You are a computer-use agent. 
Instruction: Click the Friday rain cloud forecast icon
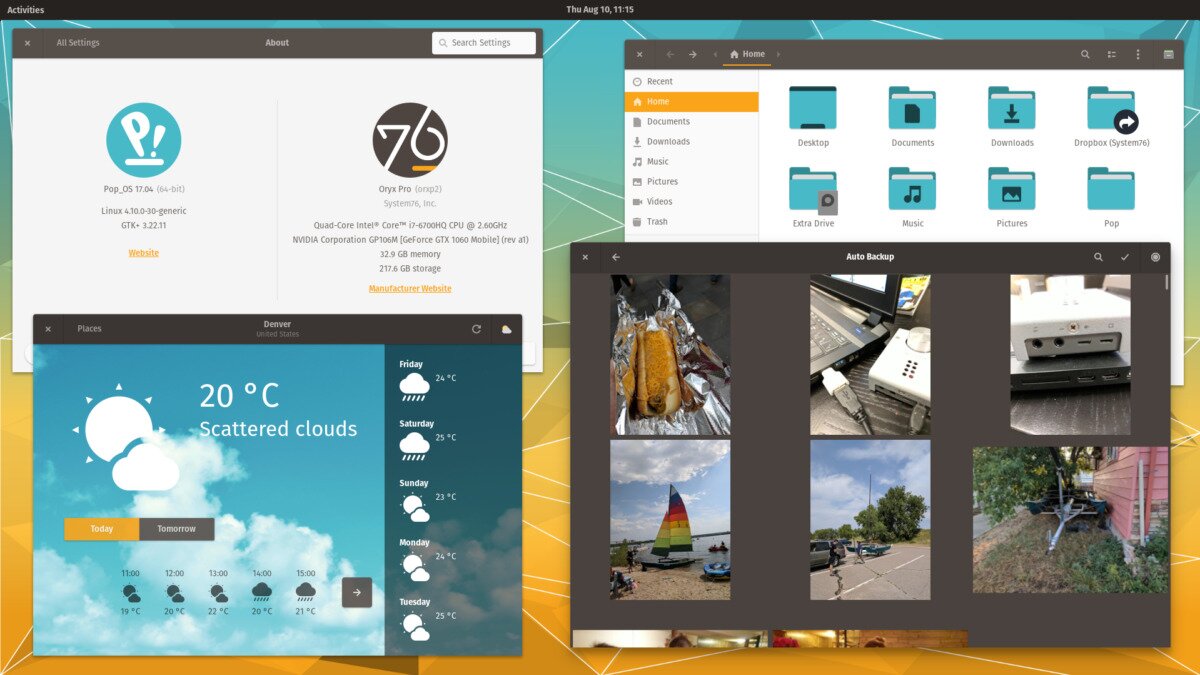(x=414, y=387)
